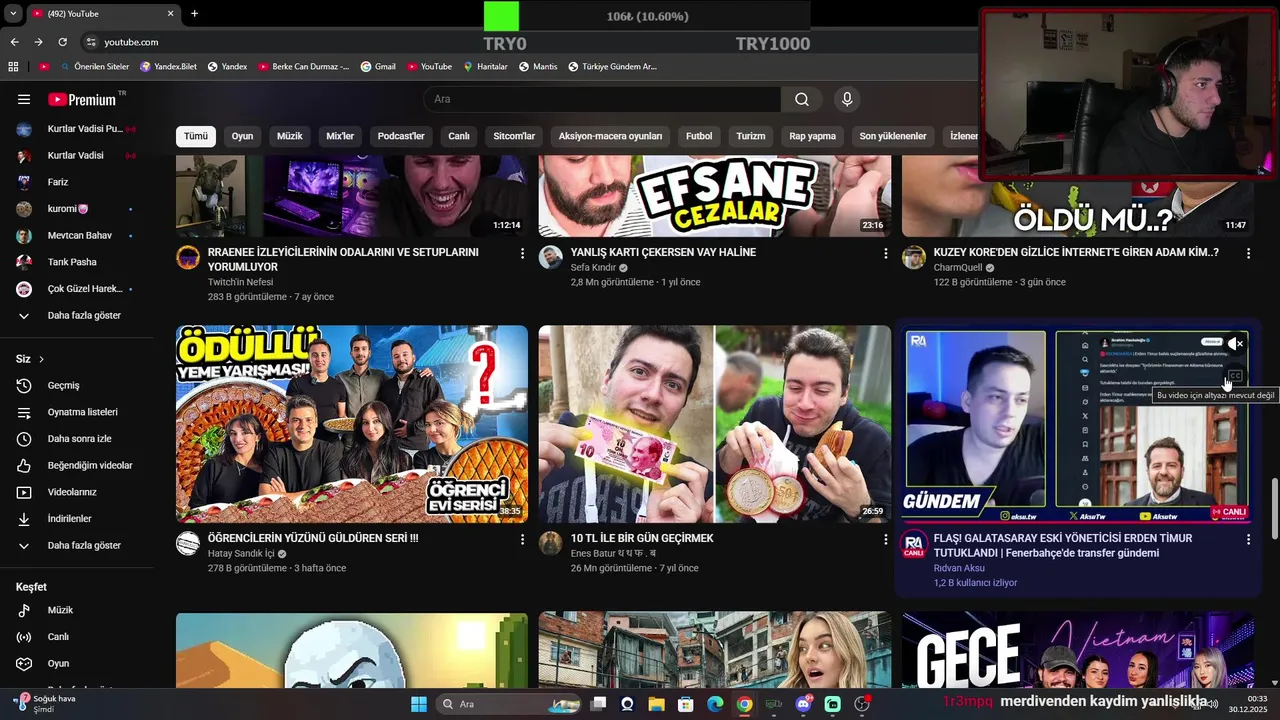1280x720 pixels.
Task: Open File Explorer from taskbar
Action: [656, 704]
